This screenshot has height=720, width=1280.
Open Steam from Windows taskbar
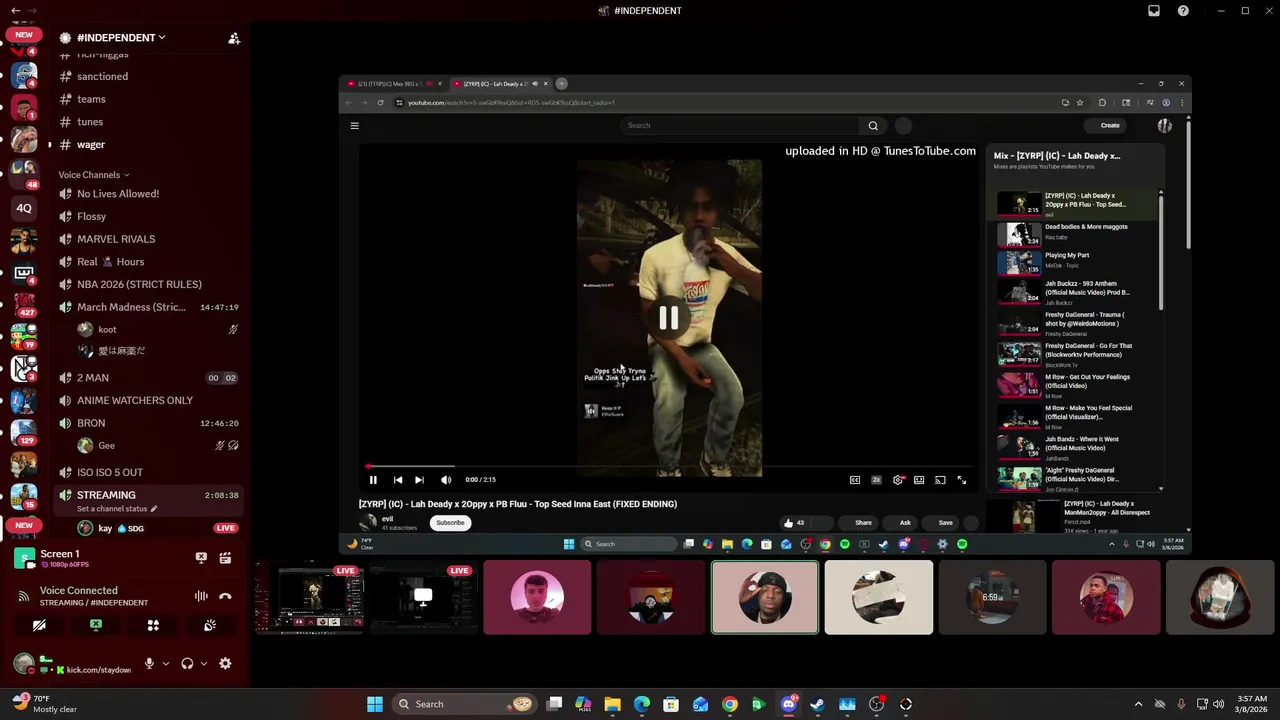817,704
